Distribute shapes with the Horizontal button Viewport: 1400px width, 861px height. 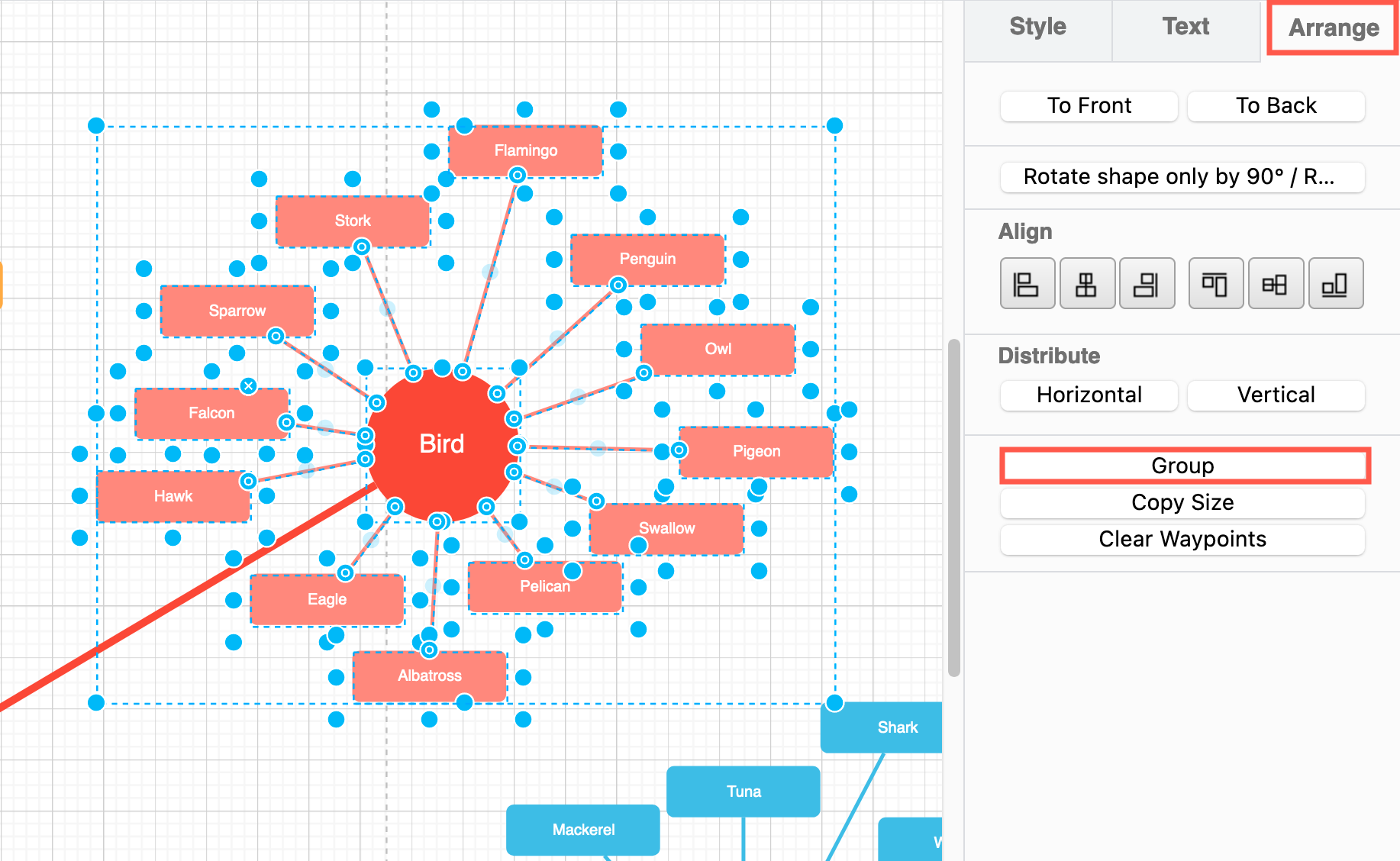point(1089,395)
